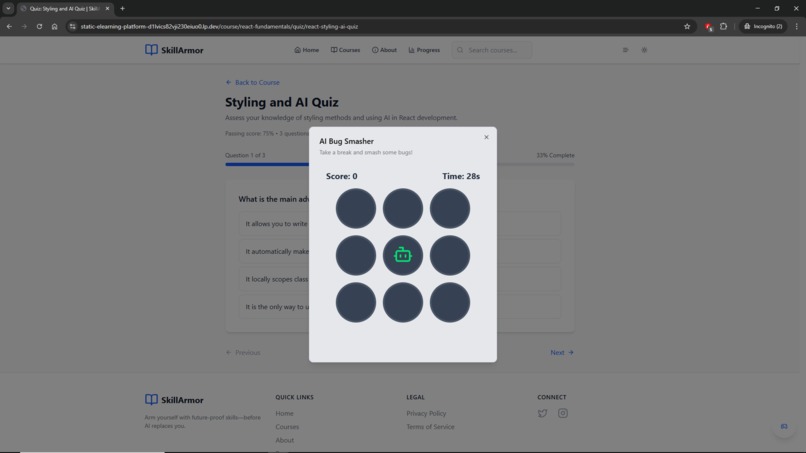Open a new browser tab
Image resolution: width=806 pixels, height=453 pixels.
(x=122, y=8)
